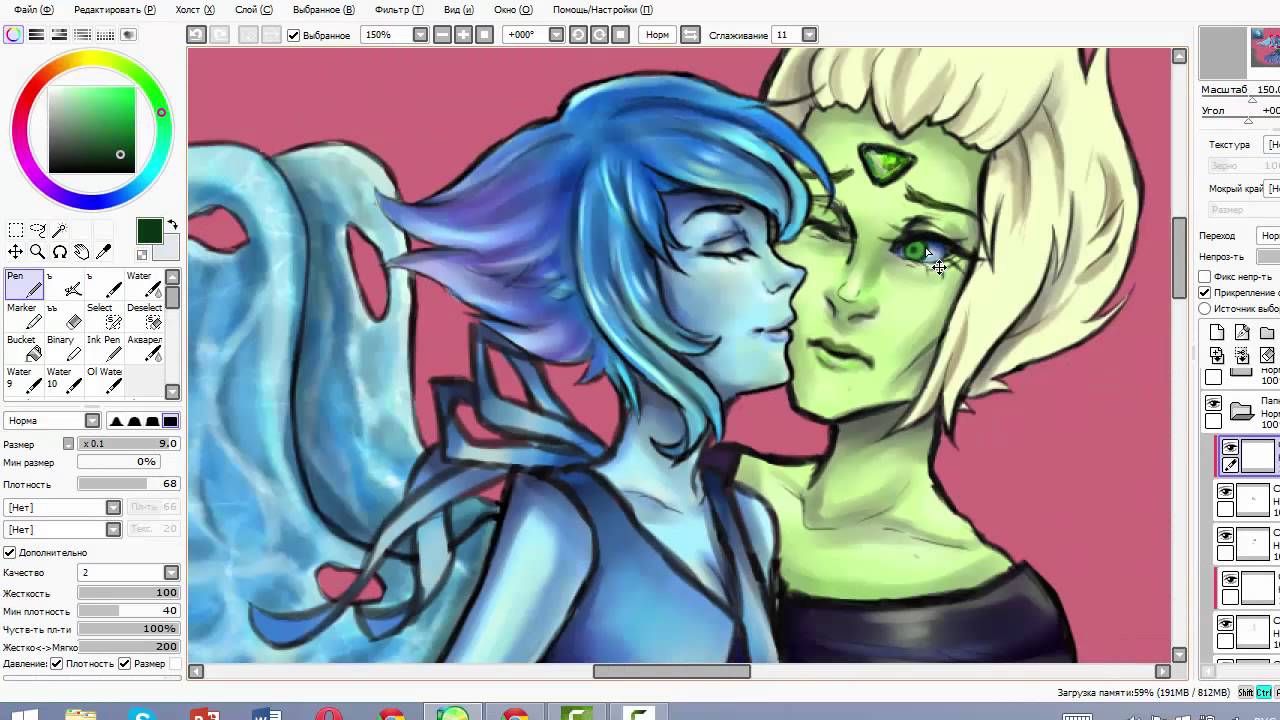
Task: Click the dark green foreground color swatch
Action: [149, 230]
